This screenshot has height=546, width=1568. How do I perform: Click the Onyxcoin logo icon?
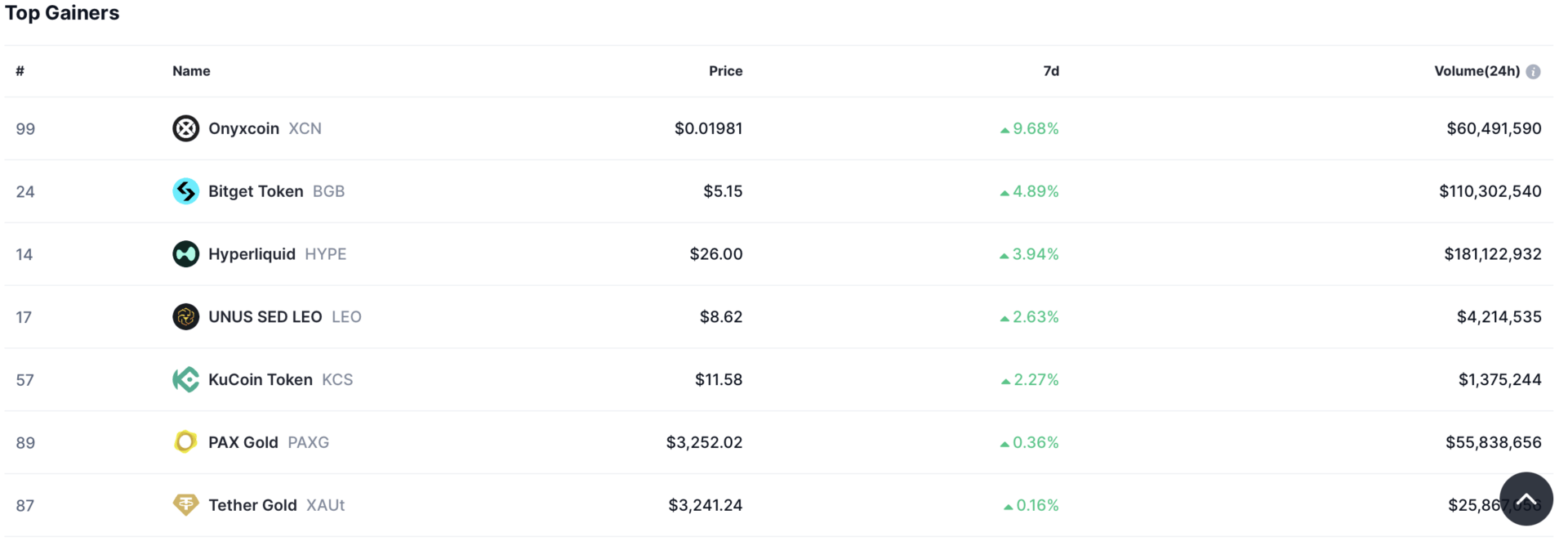185,128
